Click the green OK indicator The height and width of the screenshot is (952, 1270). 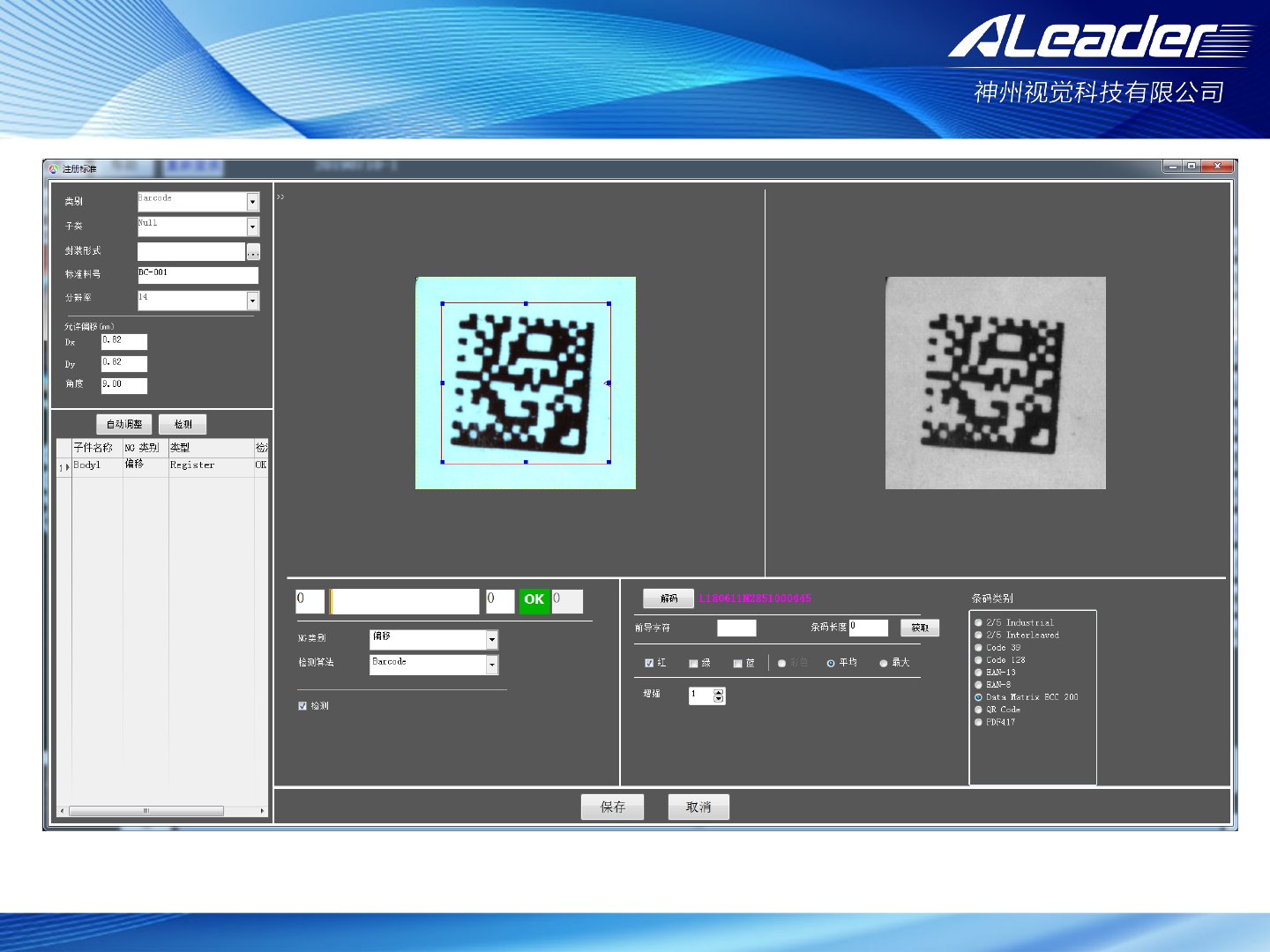tap(534, 600)
